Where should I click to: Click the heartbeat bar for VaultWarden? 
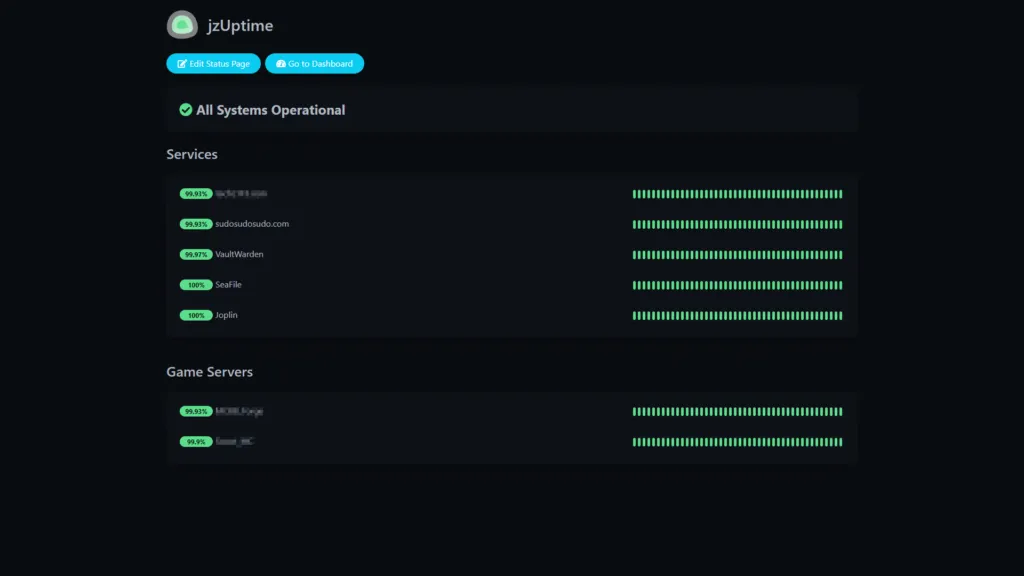click(737, 255)
